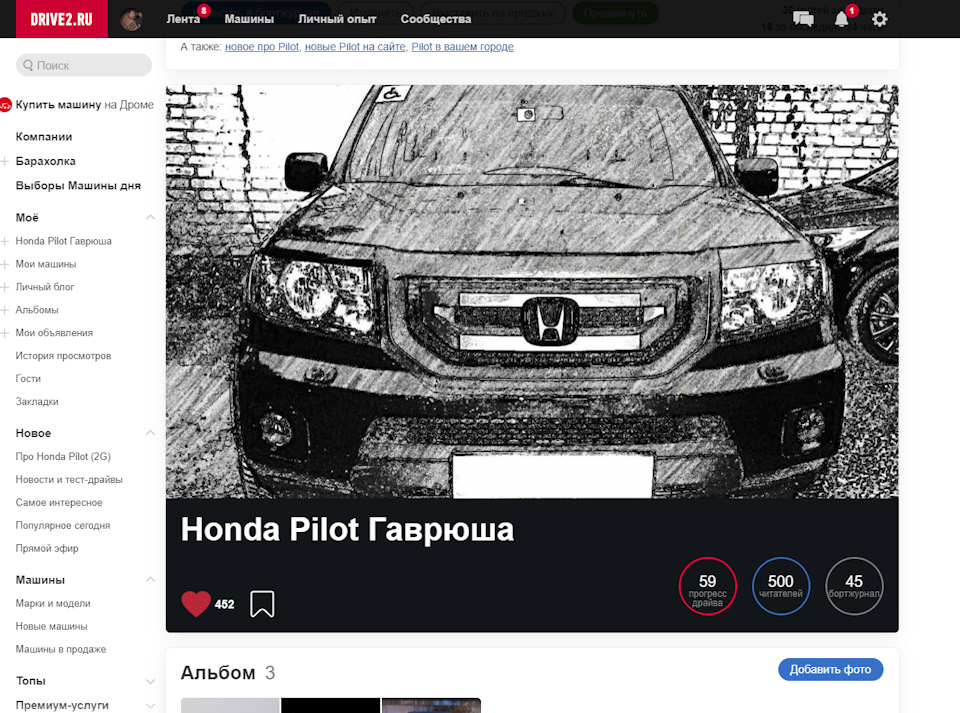This screenshot has height=713, width=960.
Task: Click the 452 likes counter
Action: (x=225, y=605)
